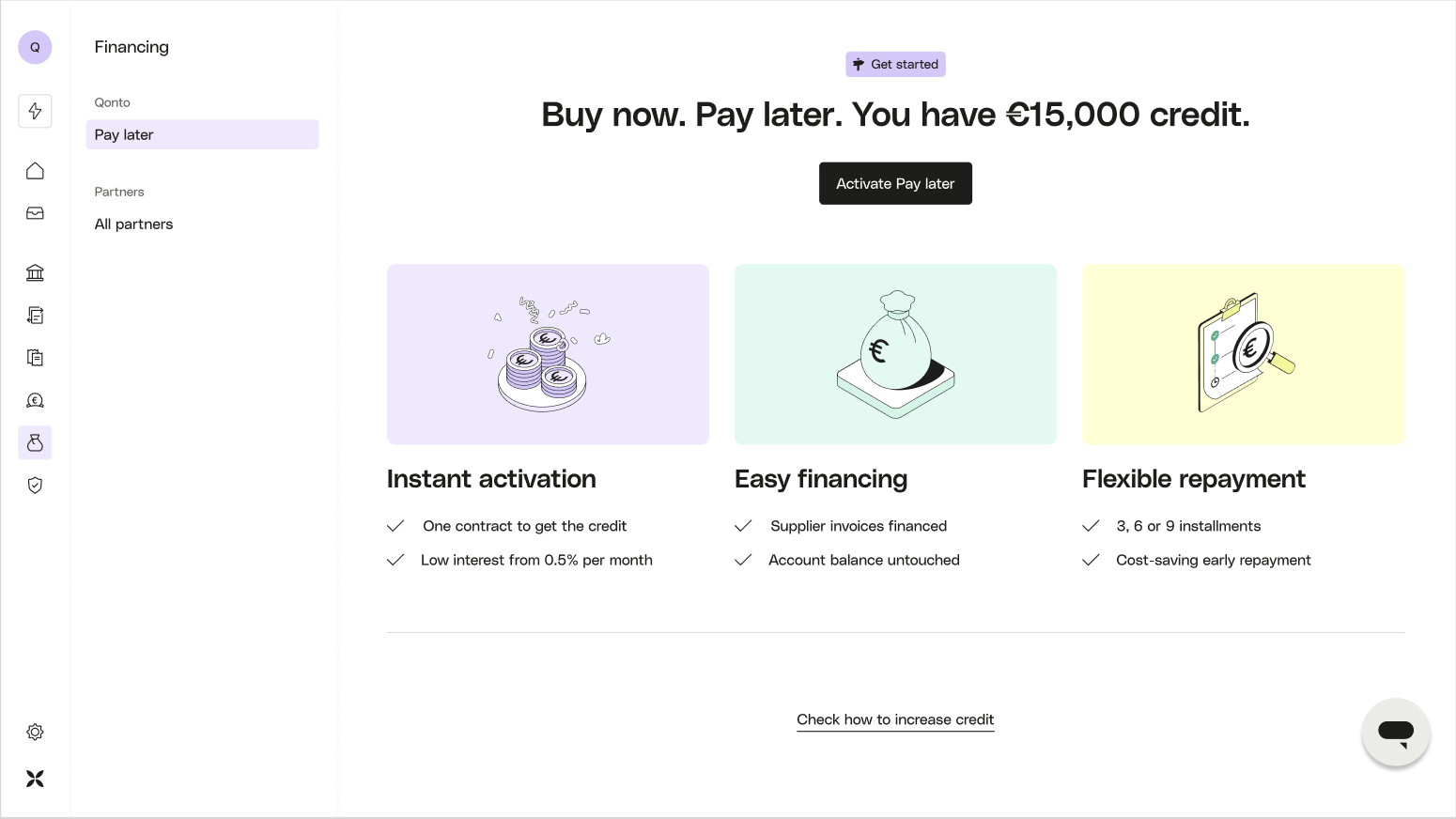
Task: Select All partners menu item
Action: tap(134, 224)
